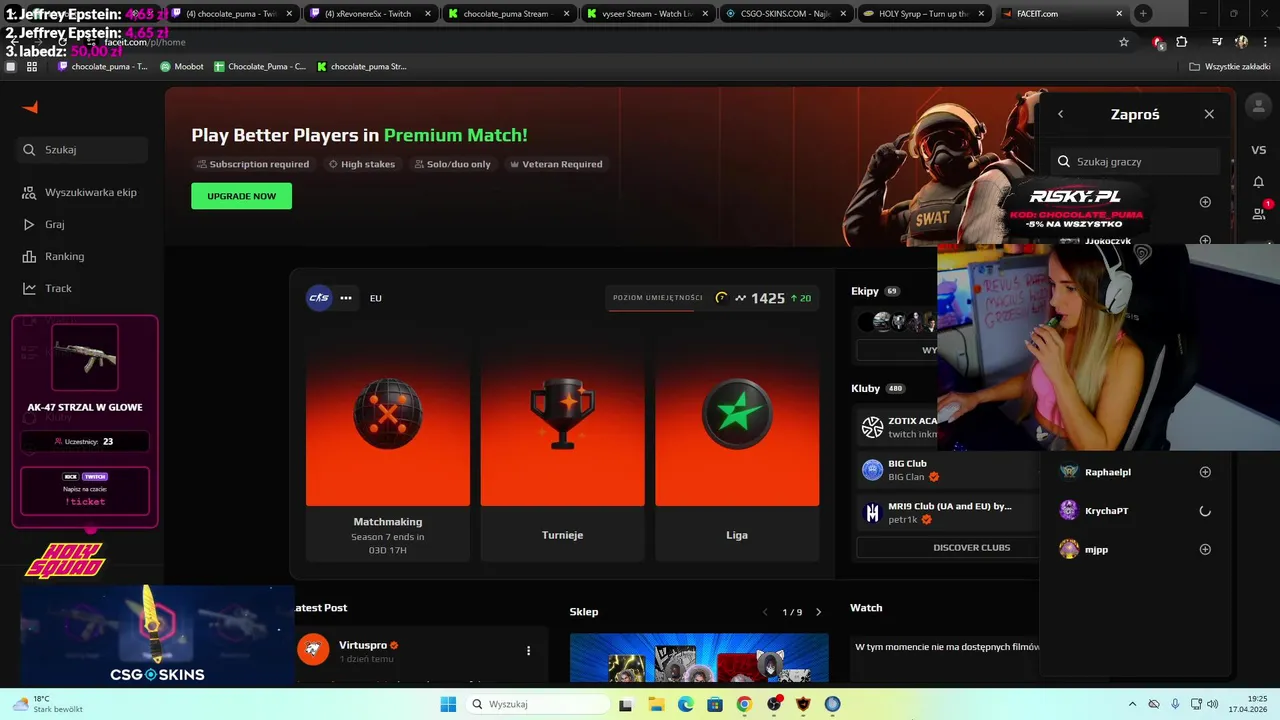Open the Track section in the sidebar
The height and width of the screenshot is (720, 1280).
click(x=48, y=288)
